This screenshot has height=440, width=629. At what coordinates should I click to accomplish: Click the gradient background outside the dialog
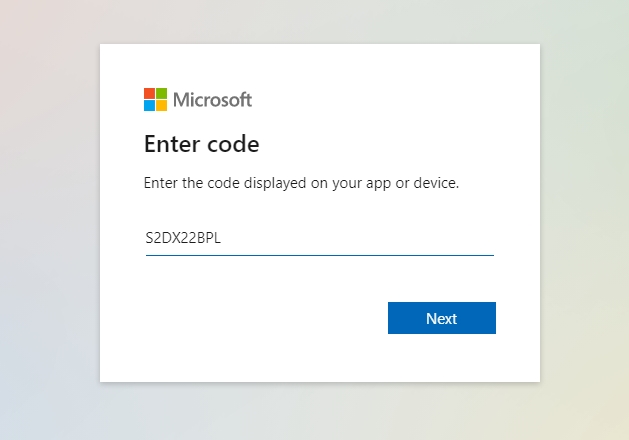point(48,221)
